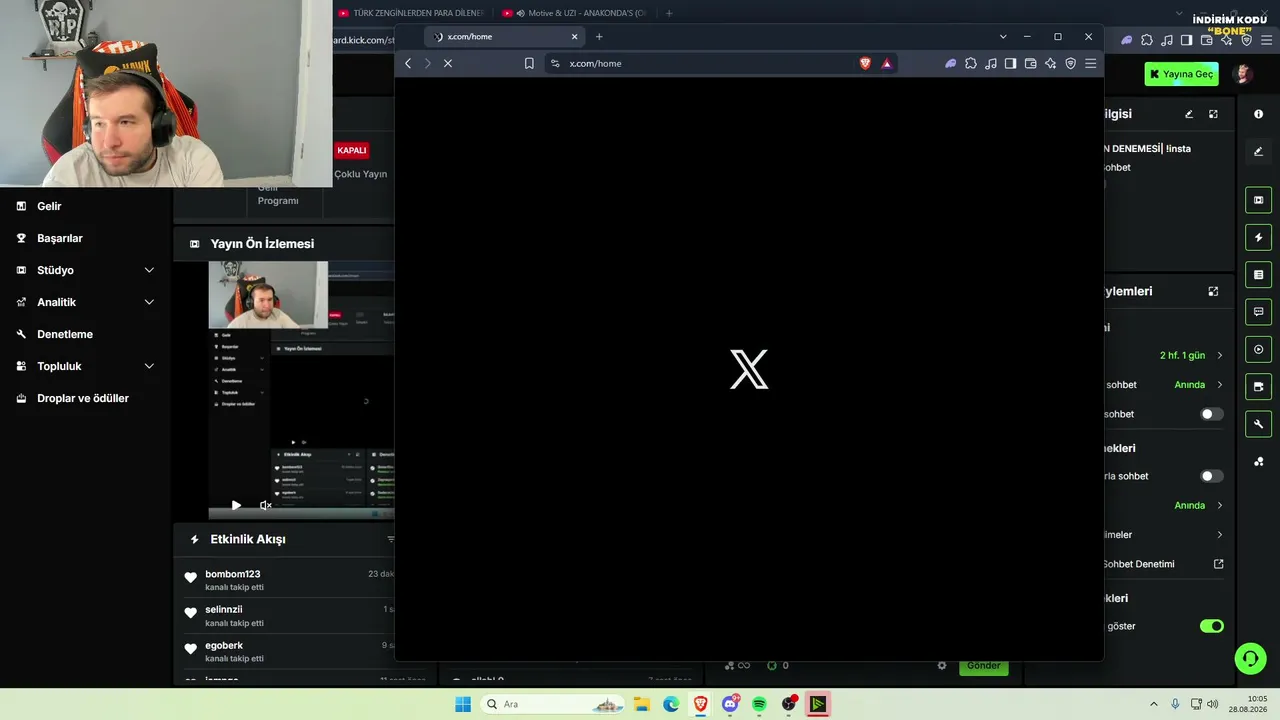Open Brave Shields lion icon in address bar
This screenshot has width=1280, height=720.
click(x=865, y=63)
